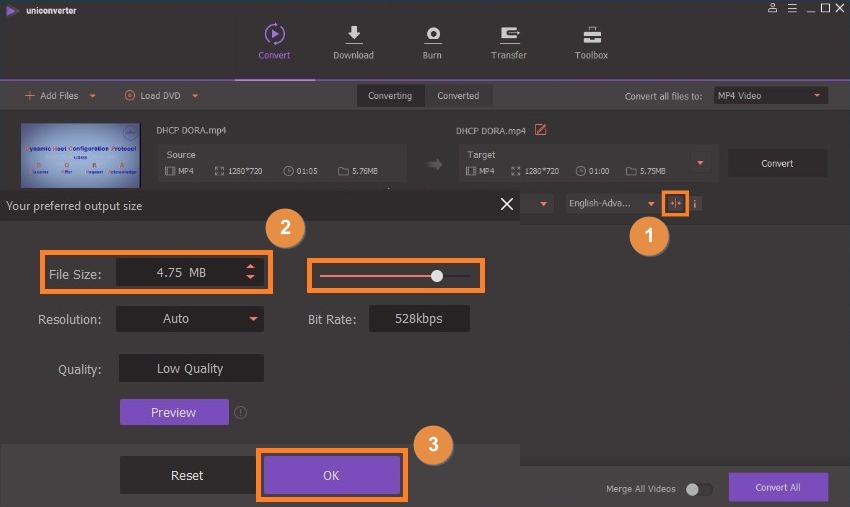Toggle the Merge All Videos switch

click(699, 489)
